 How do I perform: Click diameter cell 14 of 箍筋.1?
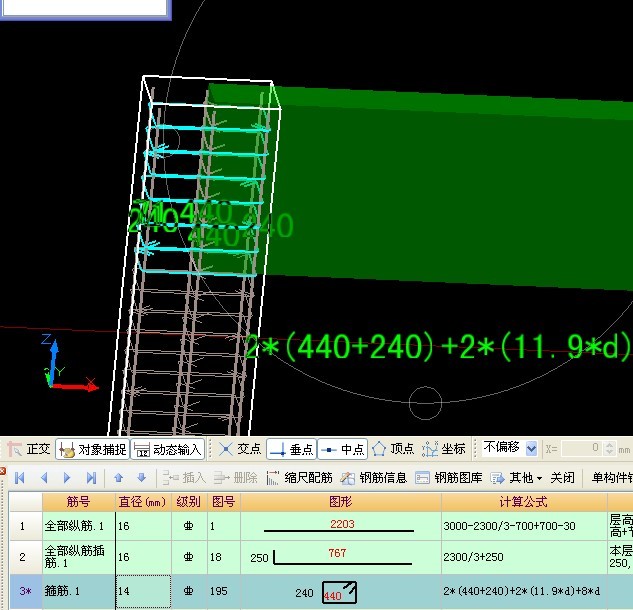[x=143, y=591]
